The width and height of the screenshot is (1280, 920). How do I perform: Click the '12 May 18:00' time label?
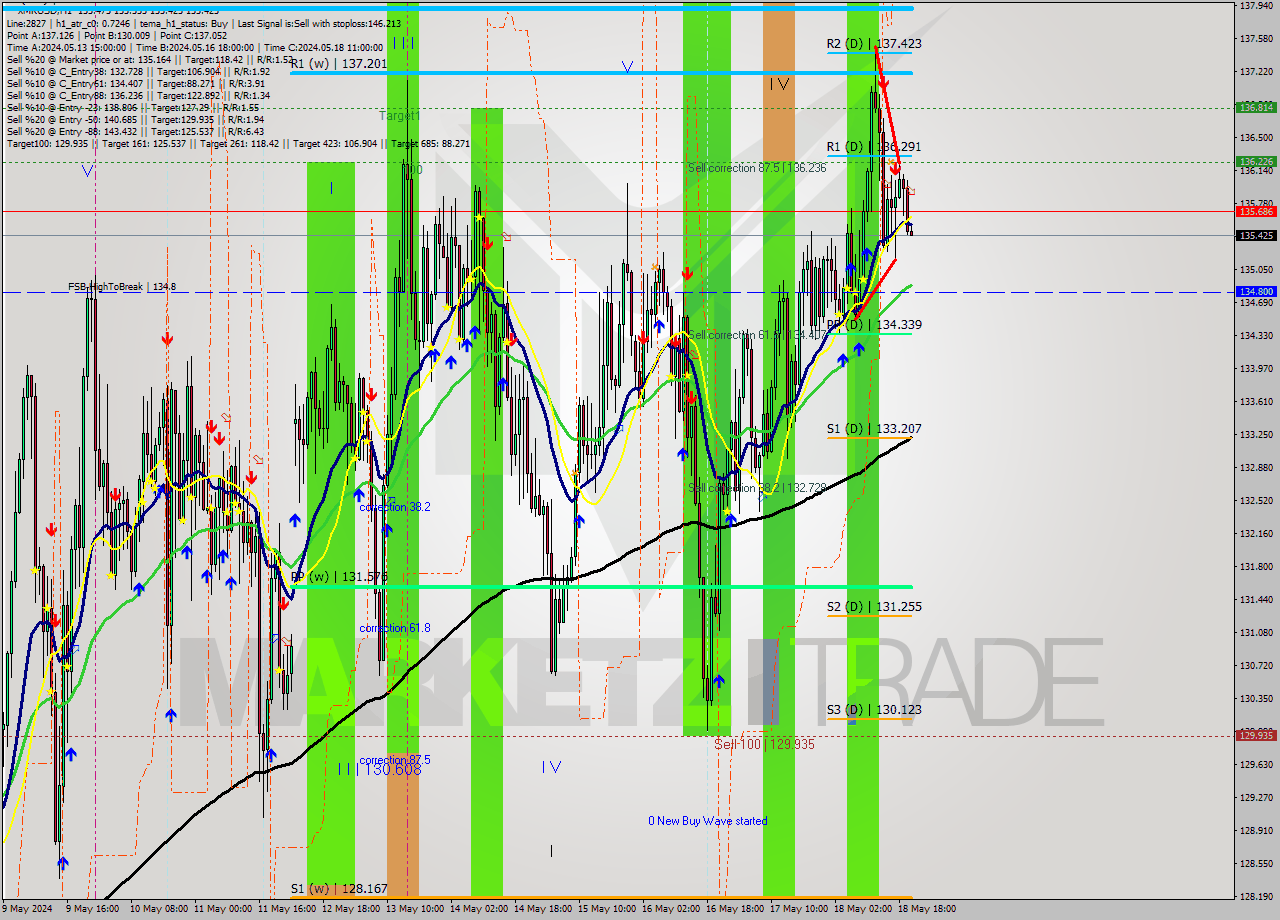pos(350,909)
